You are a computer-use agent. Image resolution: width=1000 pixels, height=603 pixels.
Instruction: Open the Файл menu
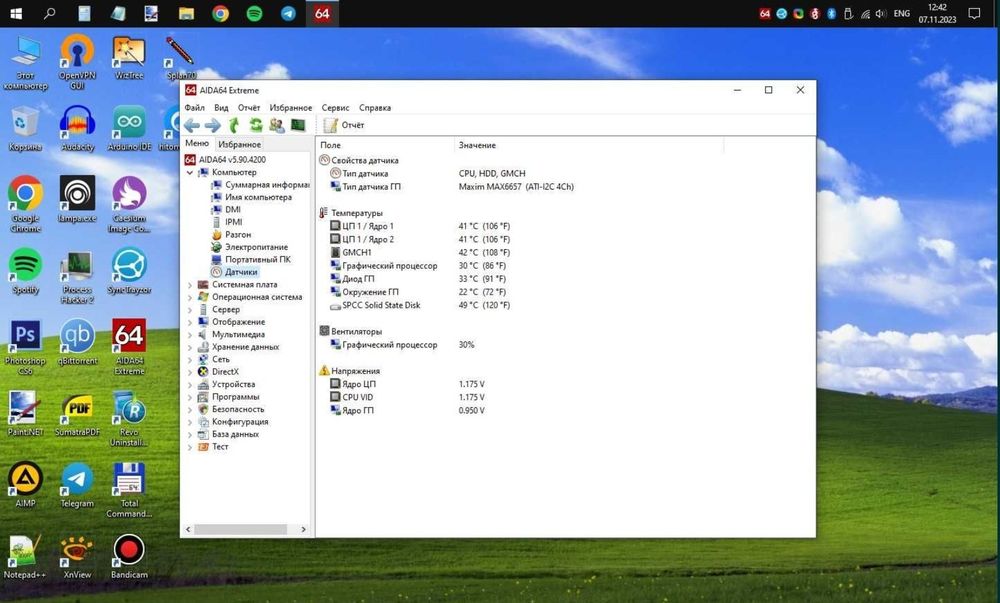click(x=194, y=107)
